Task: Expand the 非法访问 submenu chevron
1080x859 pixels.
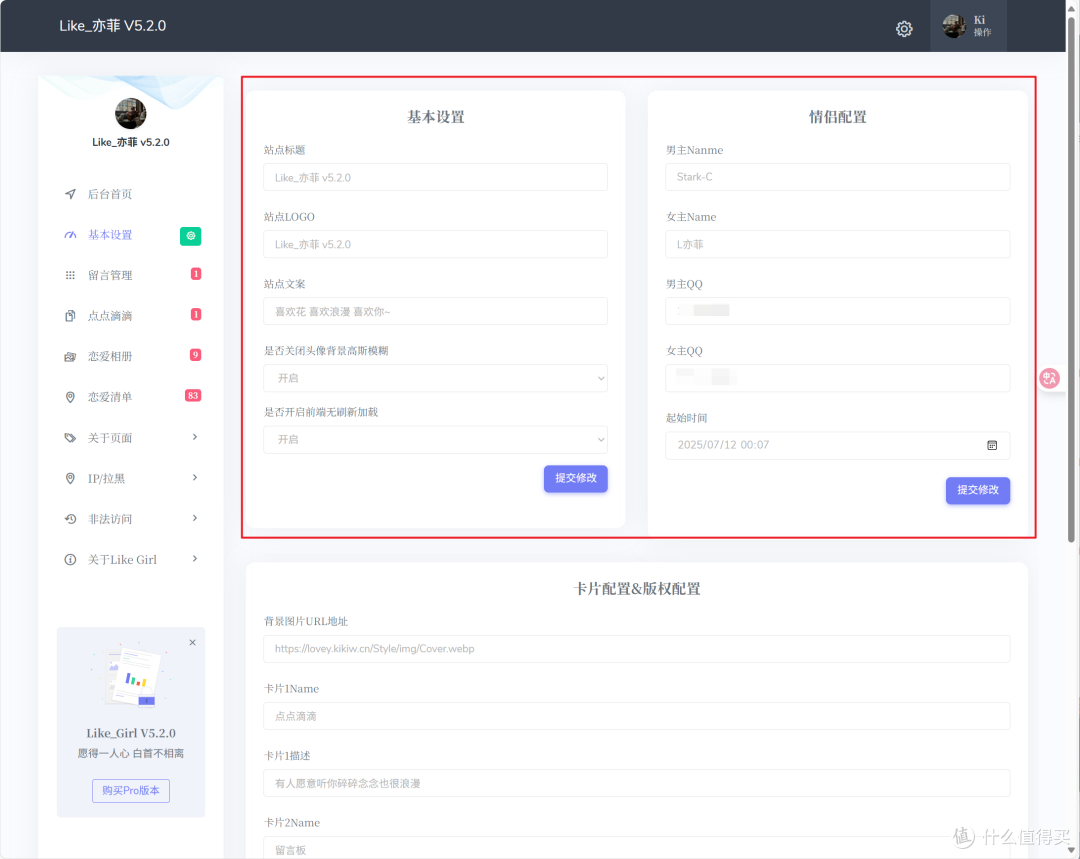Action: (x=195, y=518)
